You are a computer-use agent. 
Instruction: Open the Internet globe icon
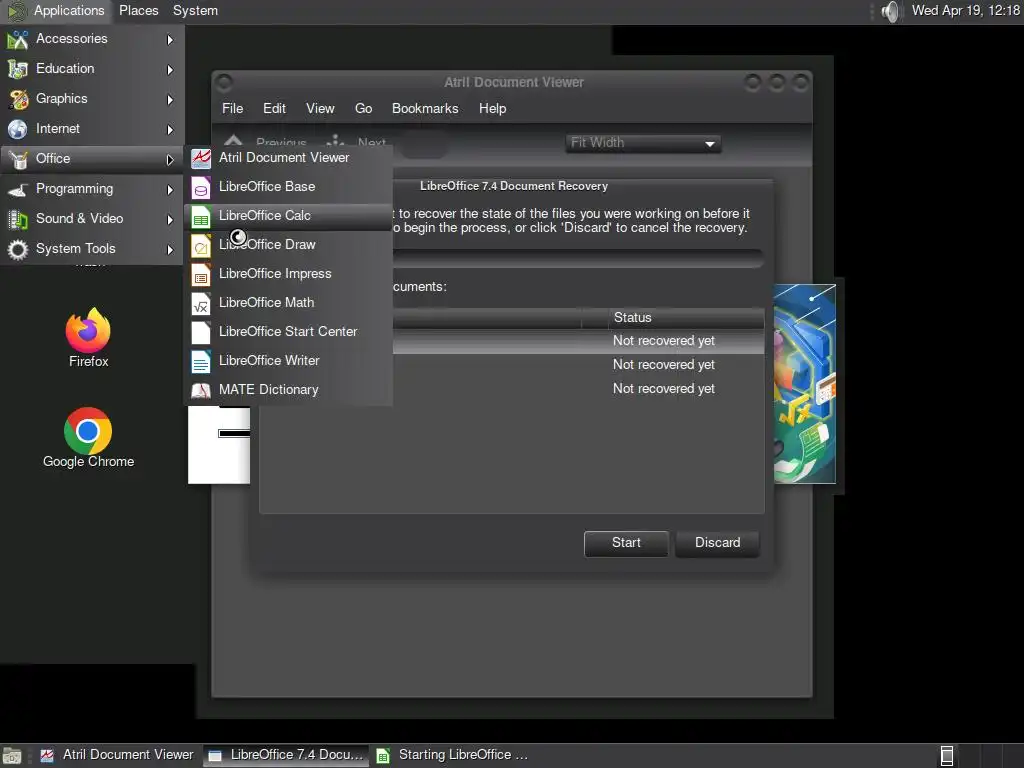point(18,129)
